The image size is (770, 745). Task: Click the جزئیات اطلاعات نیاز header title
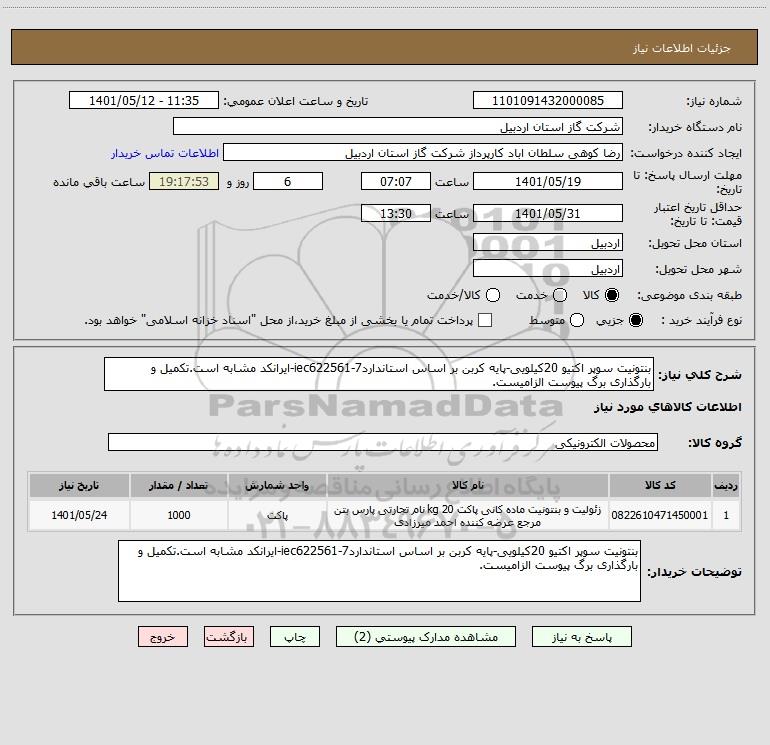(682, 48)
